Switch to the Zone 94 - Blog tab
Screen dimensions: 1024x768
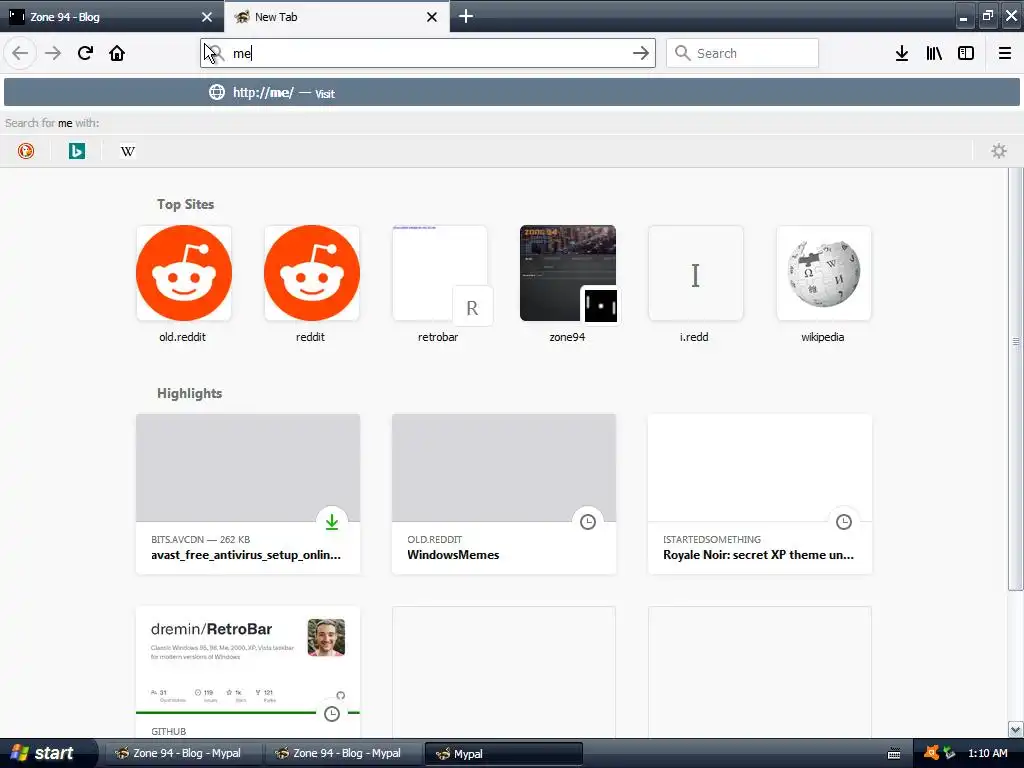click(x=111, y=16)
